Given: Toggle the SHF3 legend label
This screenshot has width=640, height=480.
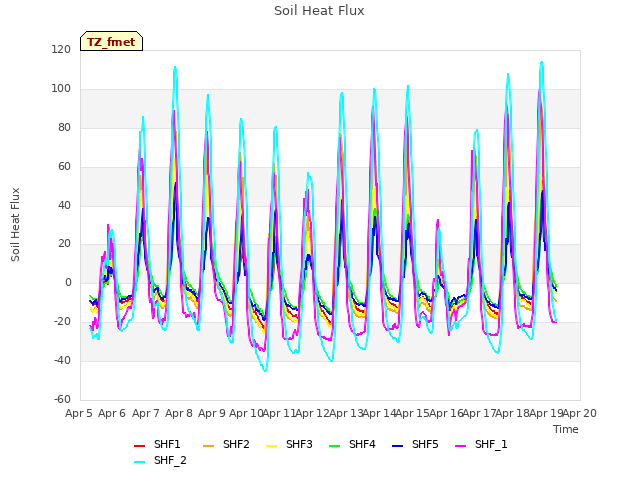Looking at the screenshot, I should 299,444.
